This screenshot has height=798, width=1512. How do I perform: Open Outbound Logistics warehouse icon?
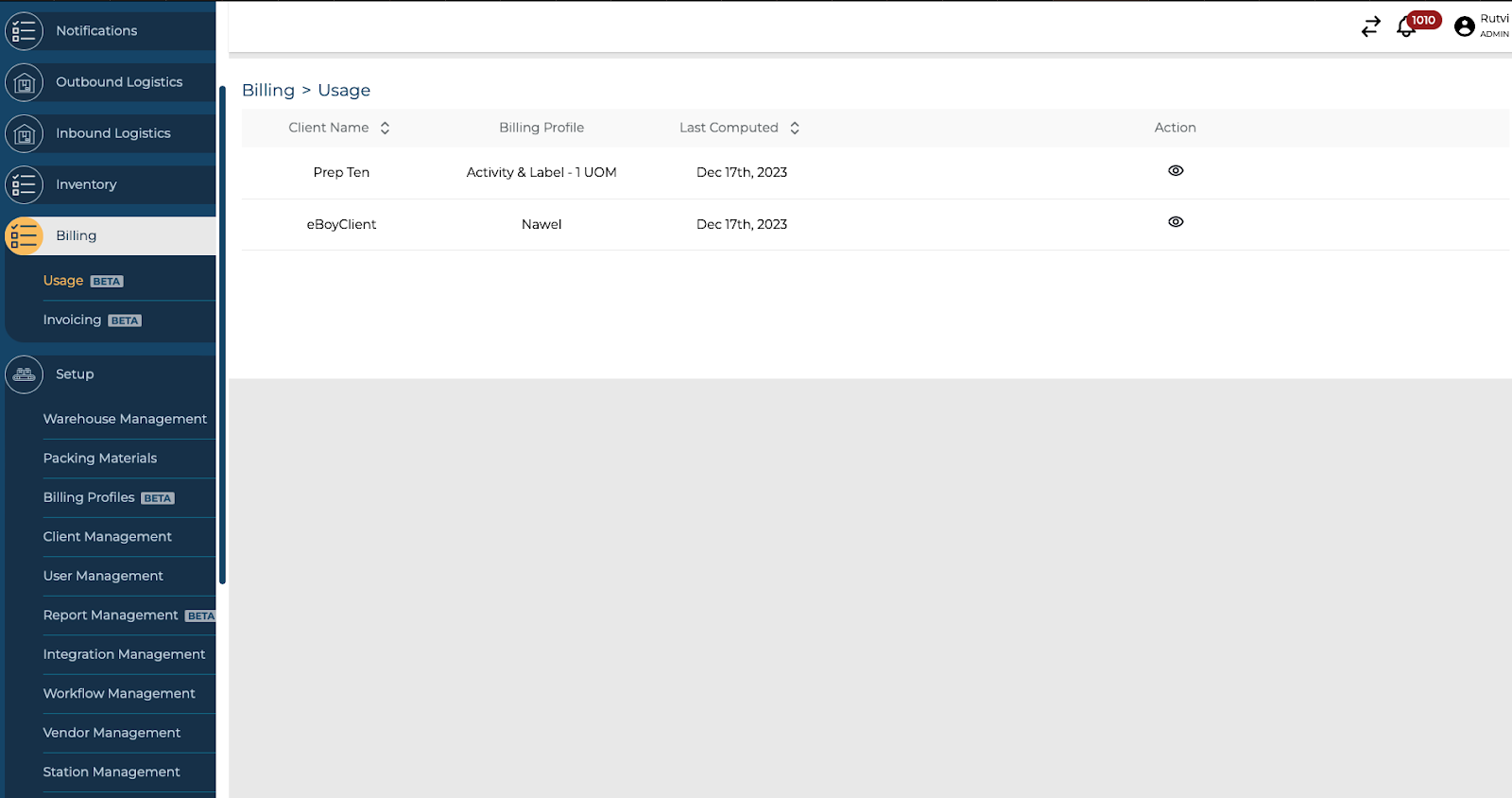point(24,83)
